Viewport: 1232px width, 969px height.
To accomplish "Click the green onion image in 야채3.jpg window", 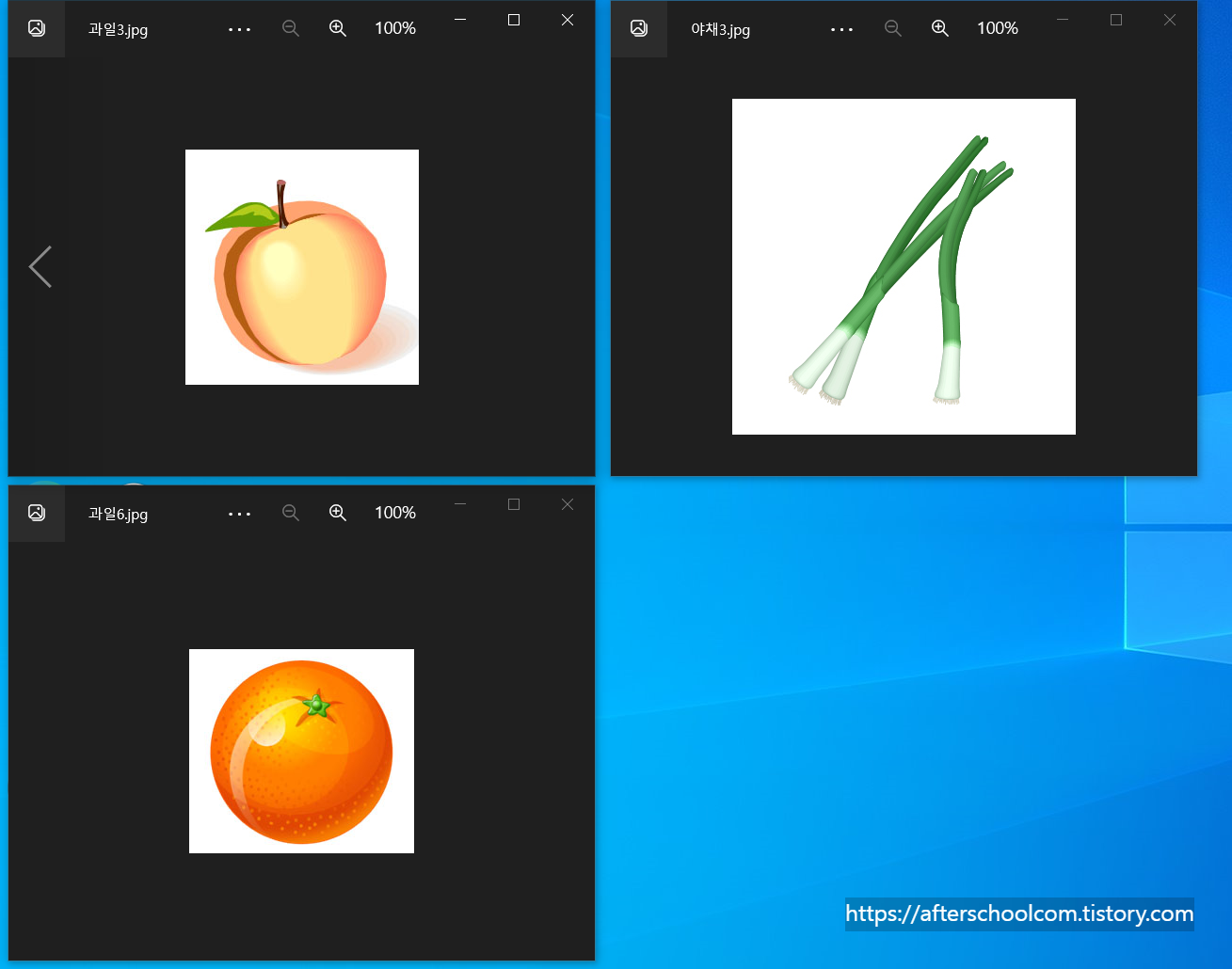I will 904,266.
